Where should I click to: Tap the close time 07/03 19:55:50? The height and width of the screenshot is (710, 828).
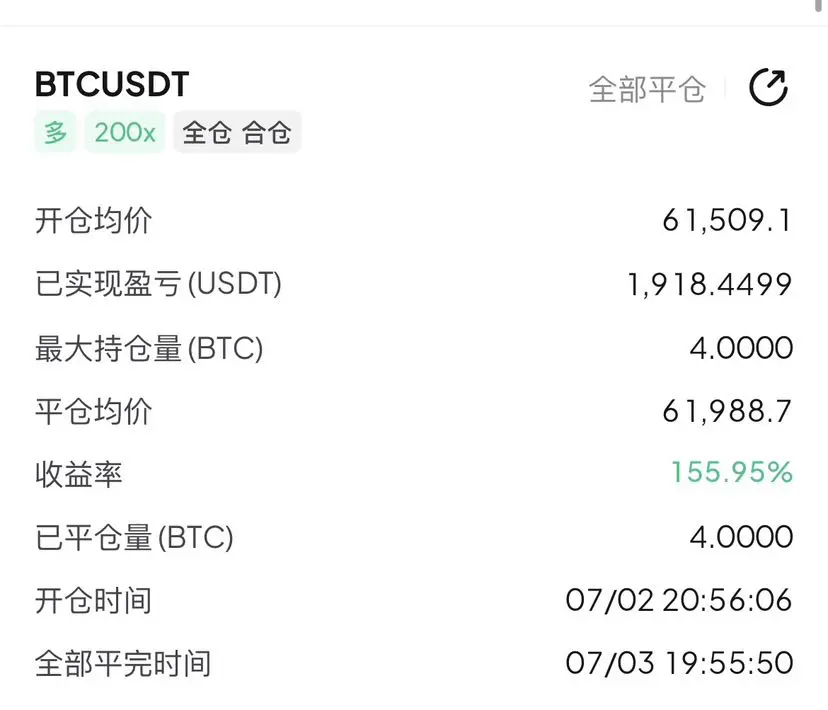pyautogui.click(x=679, y=663)
